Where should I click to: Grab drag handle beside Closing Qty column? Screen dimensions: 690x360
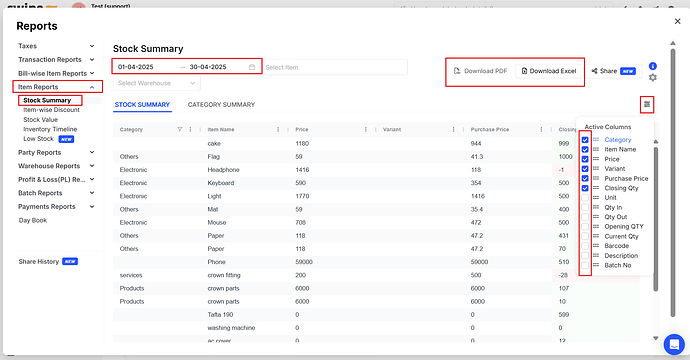pyautogui.click(x=596, y=188)
